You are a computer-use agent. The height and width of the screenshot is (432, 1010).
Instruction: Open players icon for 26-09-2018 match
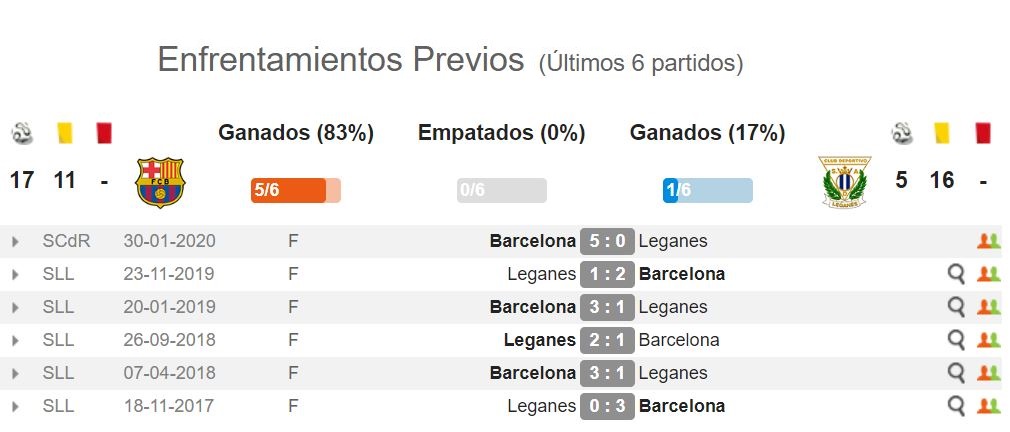coord(988,340)
